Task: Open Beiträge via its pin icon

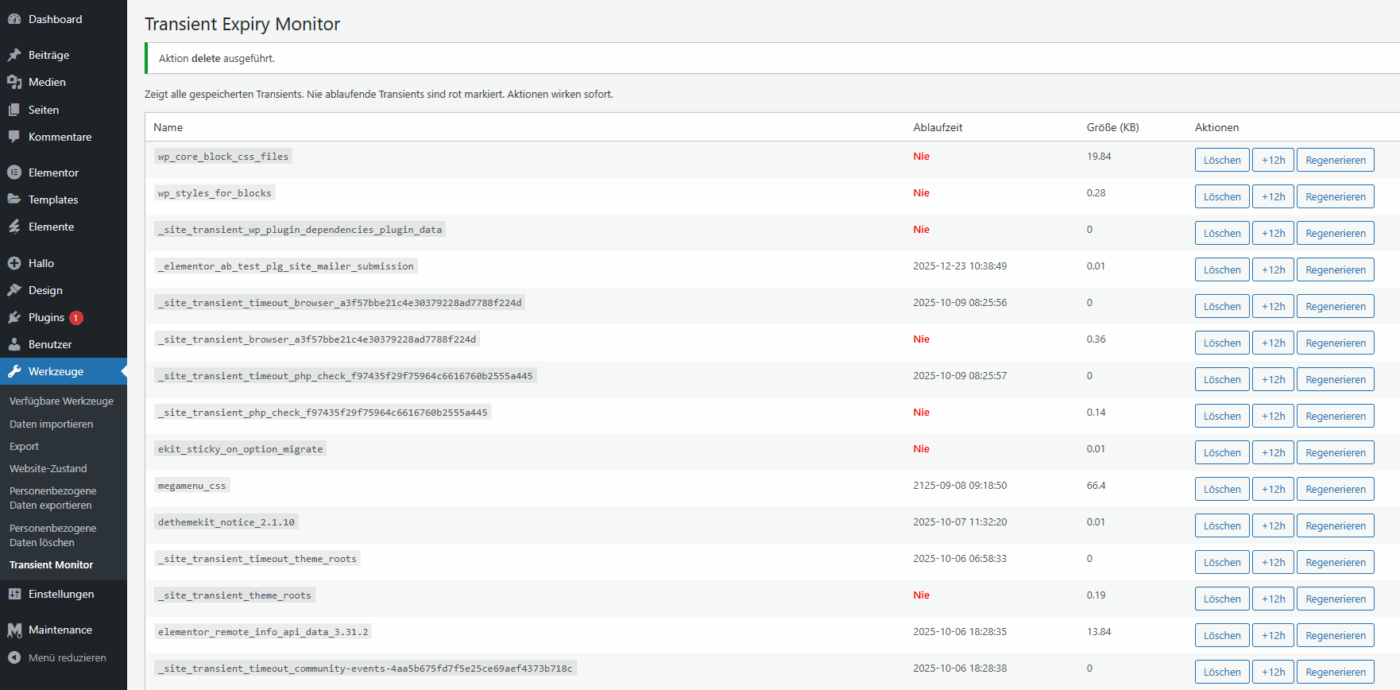Action: pyautogui.click(x=14, y=55)
